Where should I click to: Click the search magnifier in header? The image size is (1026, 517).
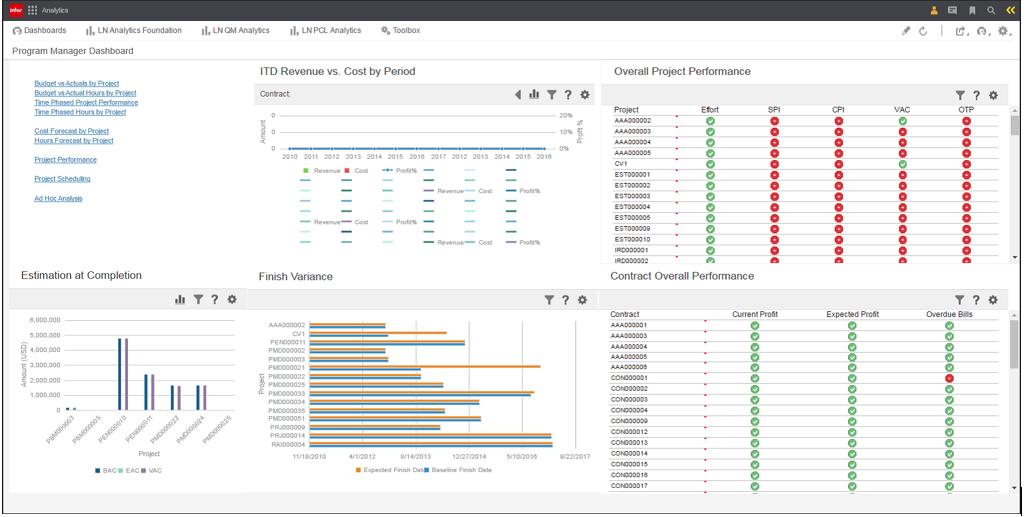pyautogui.click(x=991, y=10)
